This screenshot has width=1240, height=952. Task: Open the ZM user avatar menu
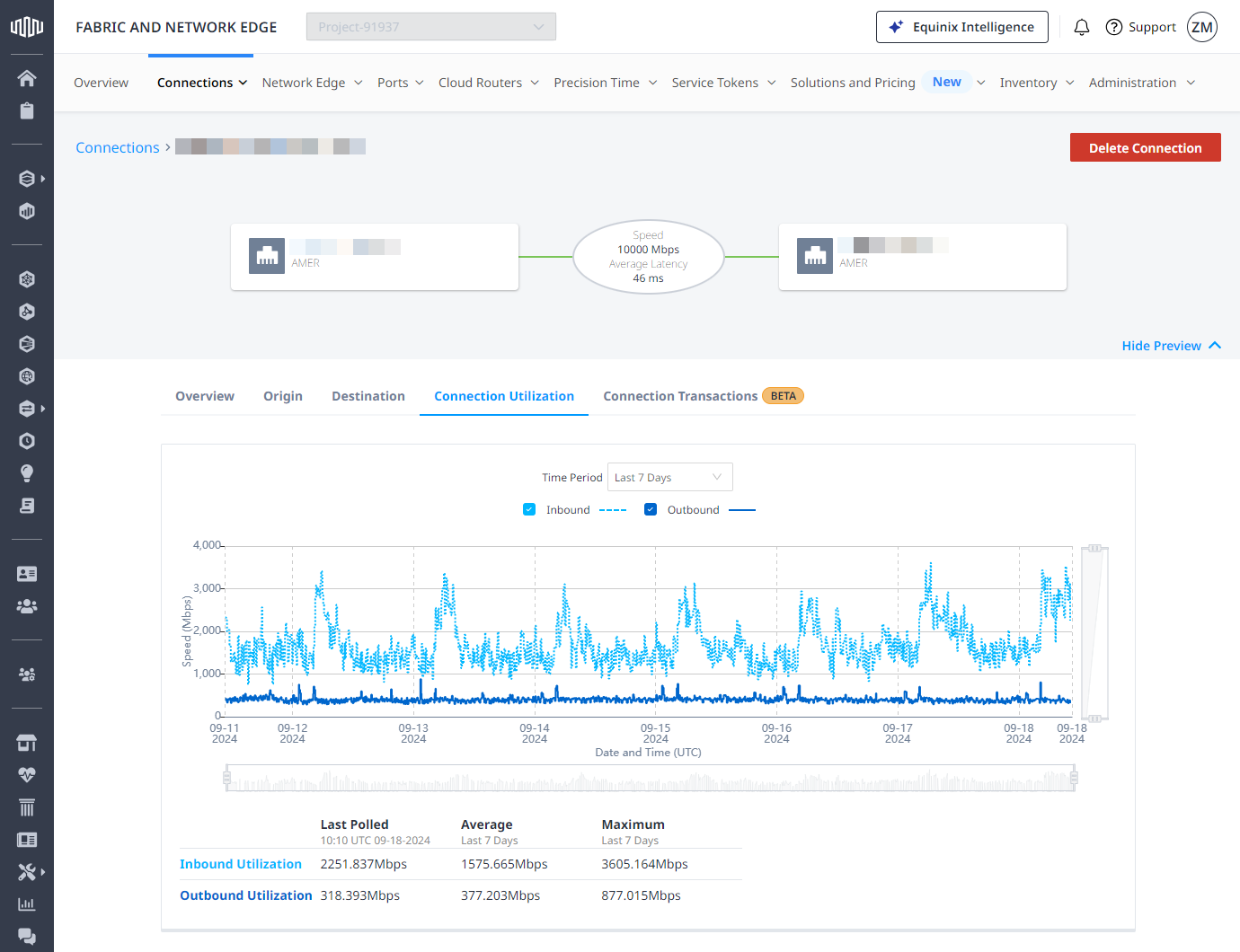pos(1202,27)
